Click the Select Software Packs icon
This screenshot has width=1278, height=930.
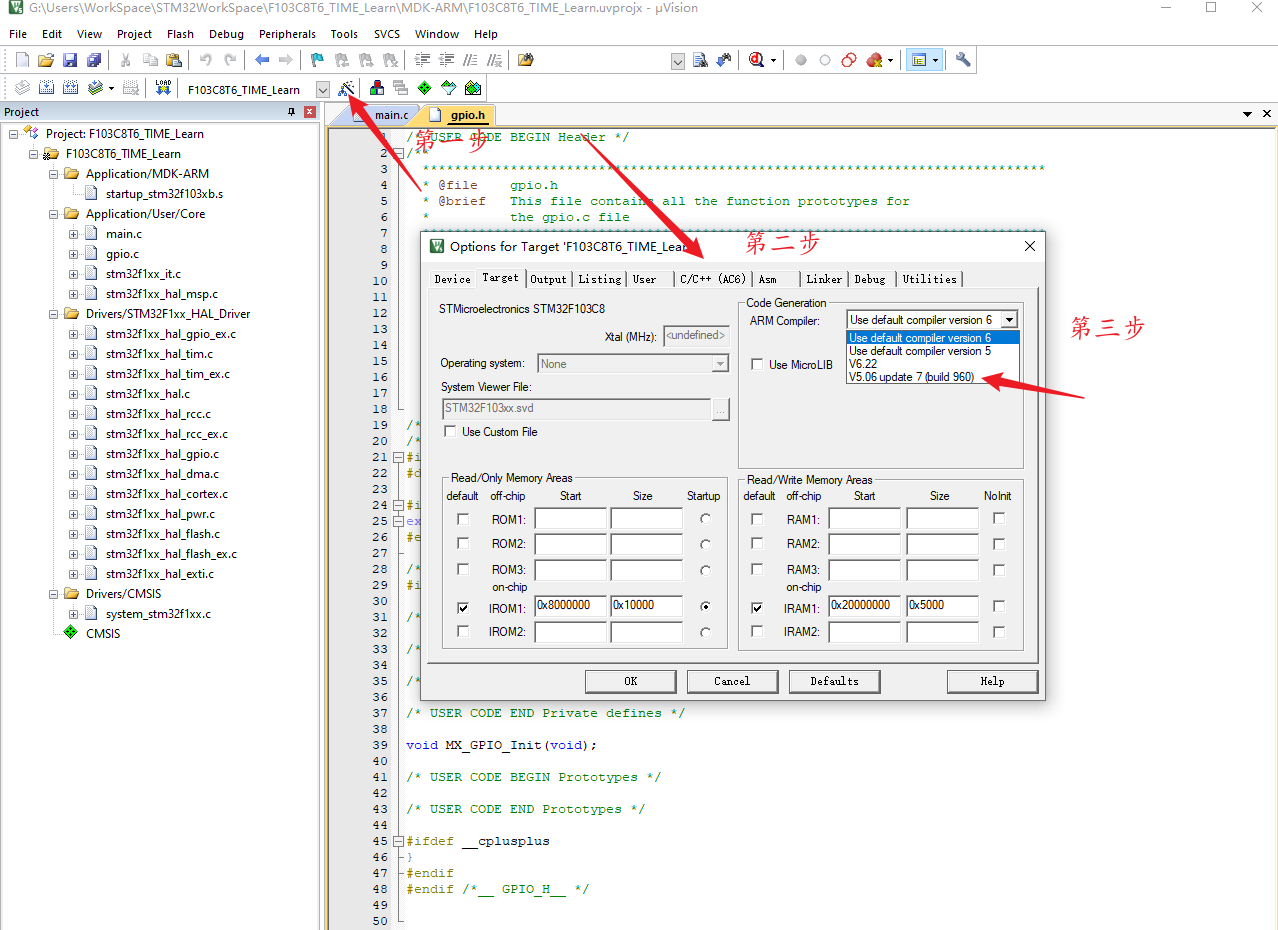(x=449, y=89)
